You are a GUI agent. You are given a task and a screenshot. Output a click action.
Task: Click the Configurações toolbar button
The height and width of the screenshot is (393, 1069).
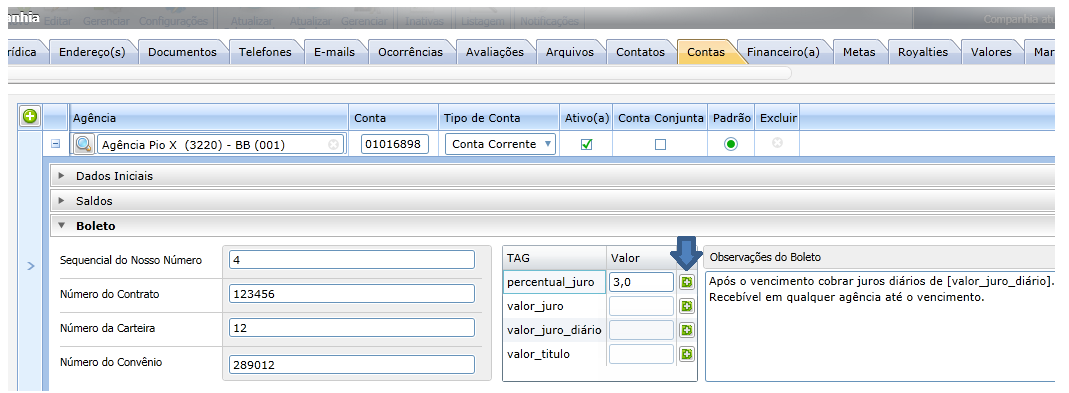click(x=173, y=21)
